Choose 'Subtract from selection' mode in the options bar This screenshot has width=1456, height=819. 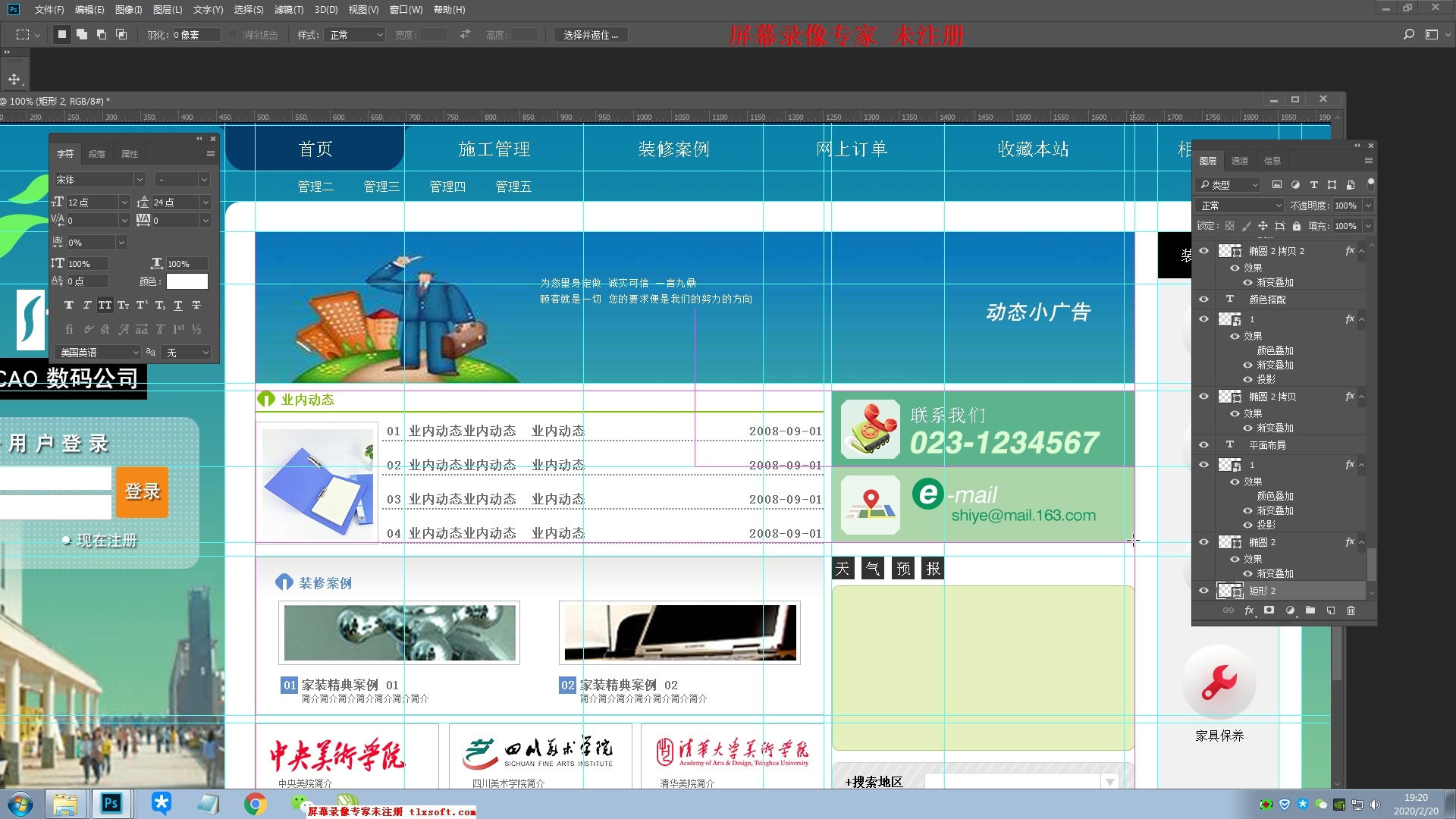pyautogui.click(x=102, y=34)
